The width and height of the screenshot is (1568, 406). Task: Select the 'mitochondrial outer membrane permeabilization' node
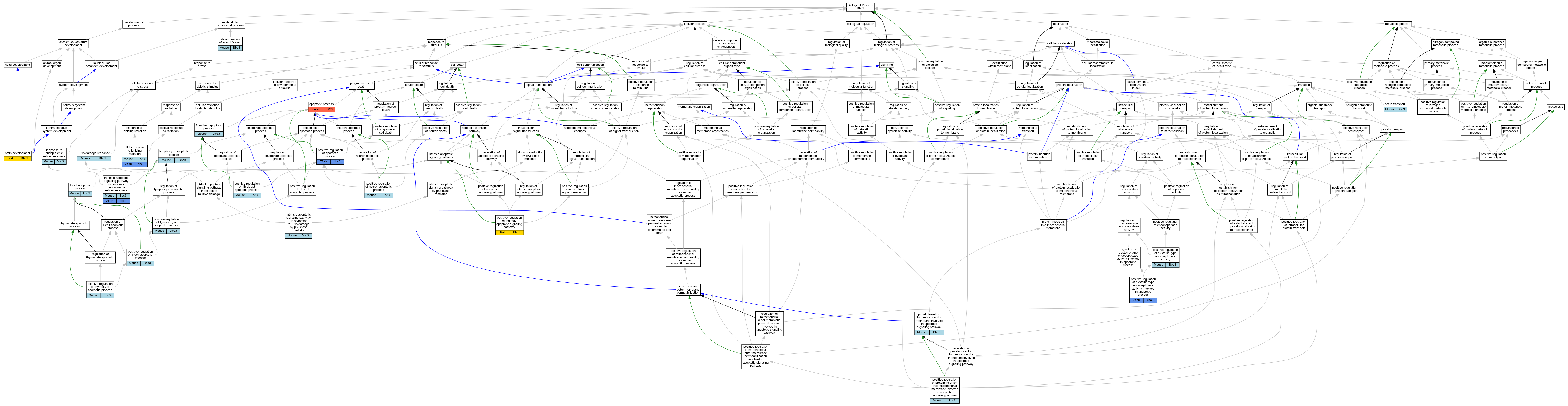[x=688, y=289]
